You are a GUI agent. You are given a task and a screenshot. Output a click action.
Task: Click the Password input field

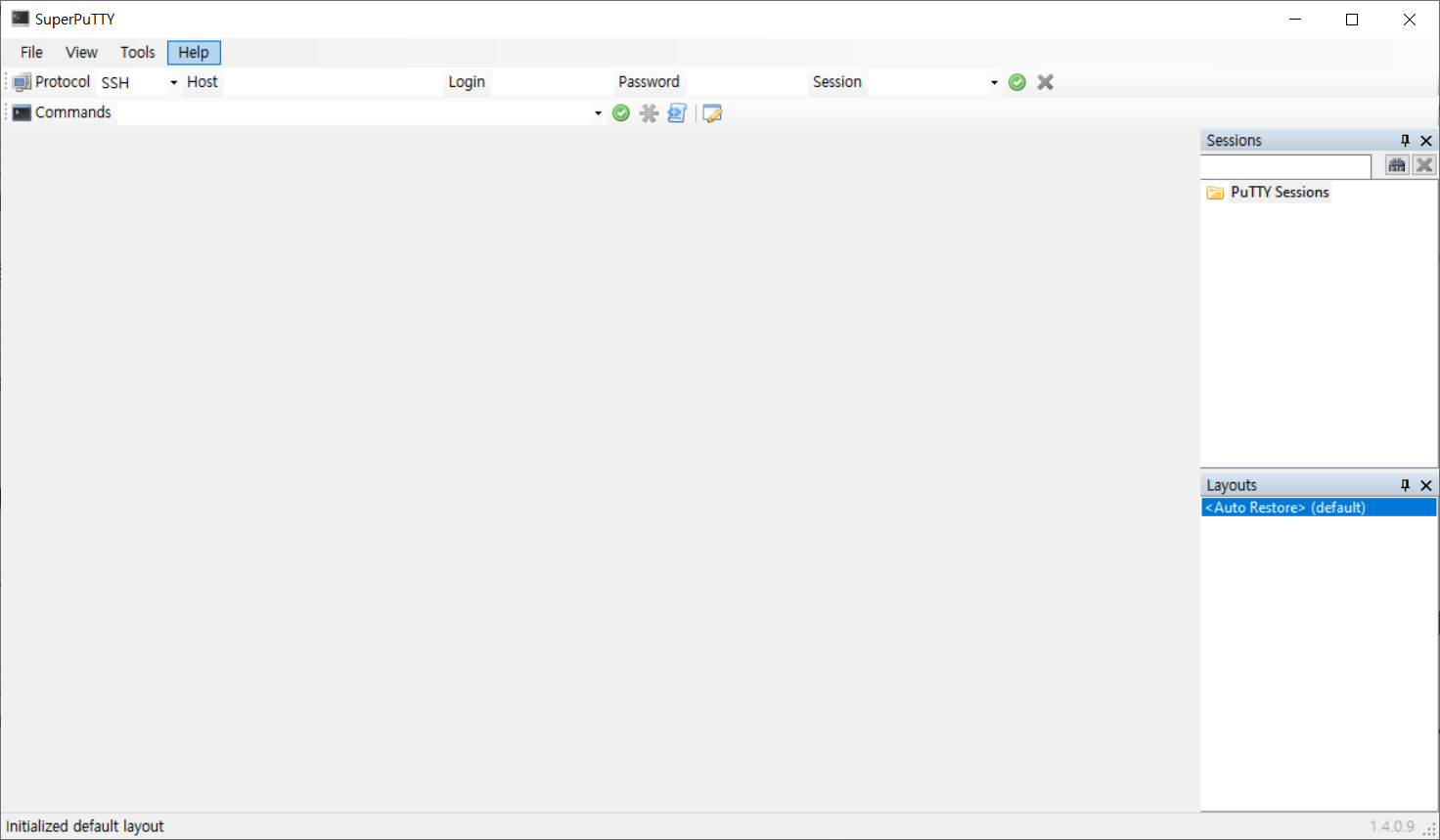[x=744, y=83]
